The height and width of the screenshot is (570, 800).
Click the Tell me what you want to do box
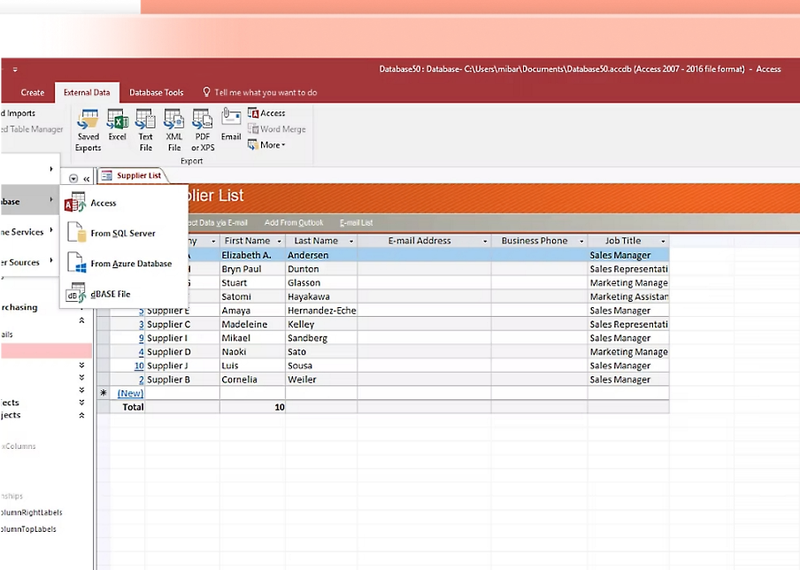coord(260,92)
